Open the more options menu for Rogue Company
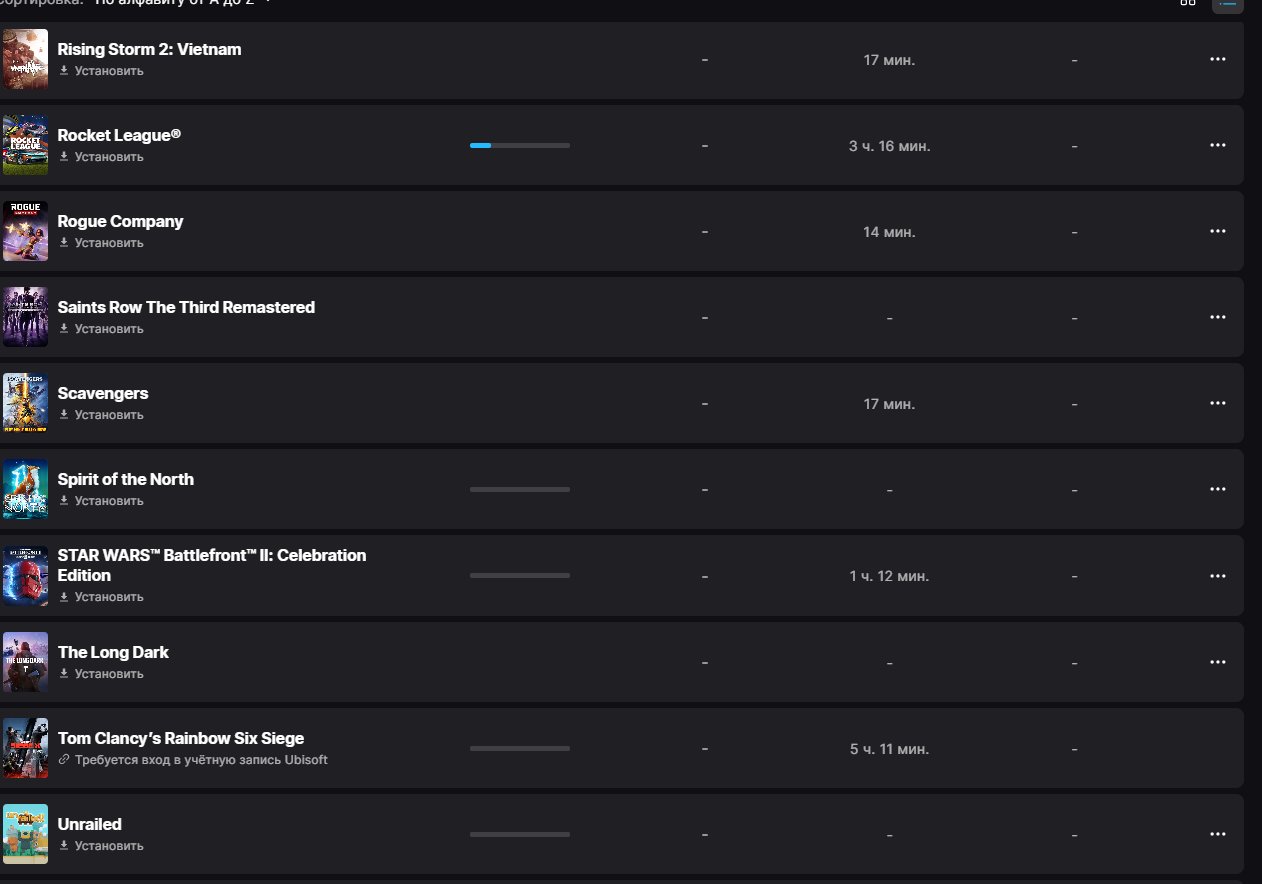1262x884 pixels. 1217,231
